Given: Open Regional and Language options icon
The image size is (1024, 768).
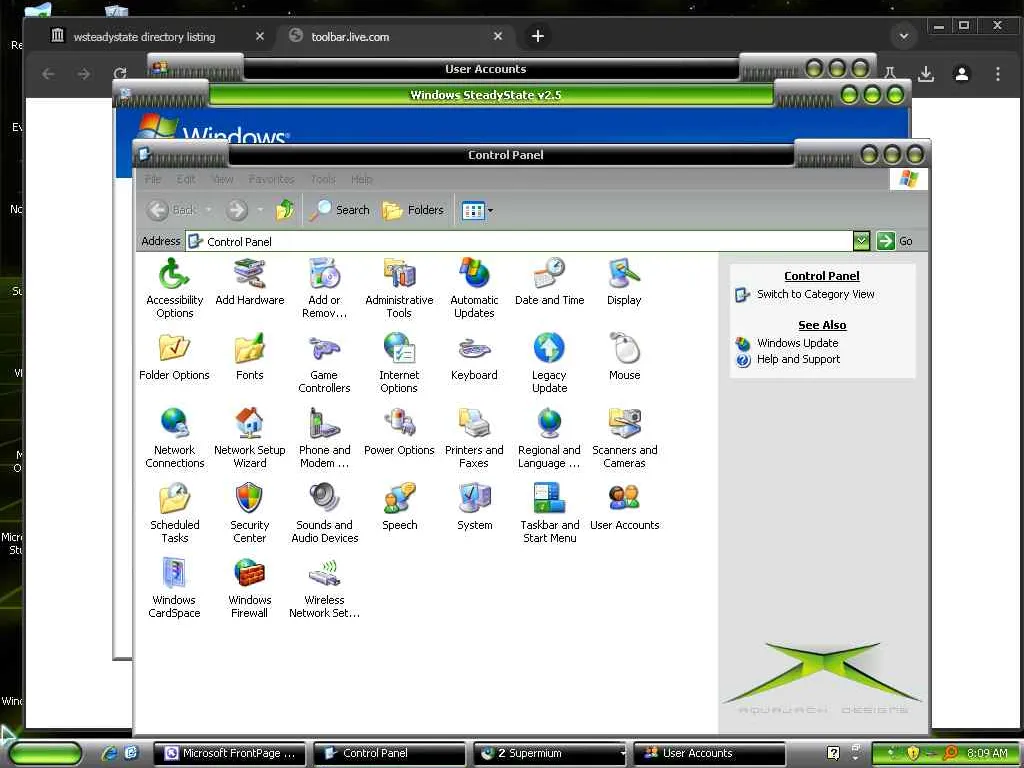Looking at the screenshot, I should pyautogui.click(x=549, y=438).
